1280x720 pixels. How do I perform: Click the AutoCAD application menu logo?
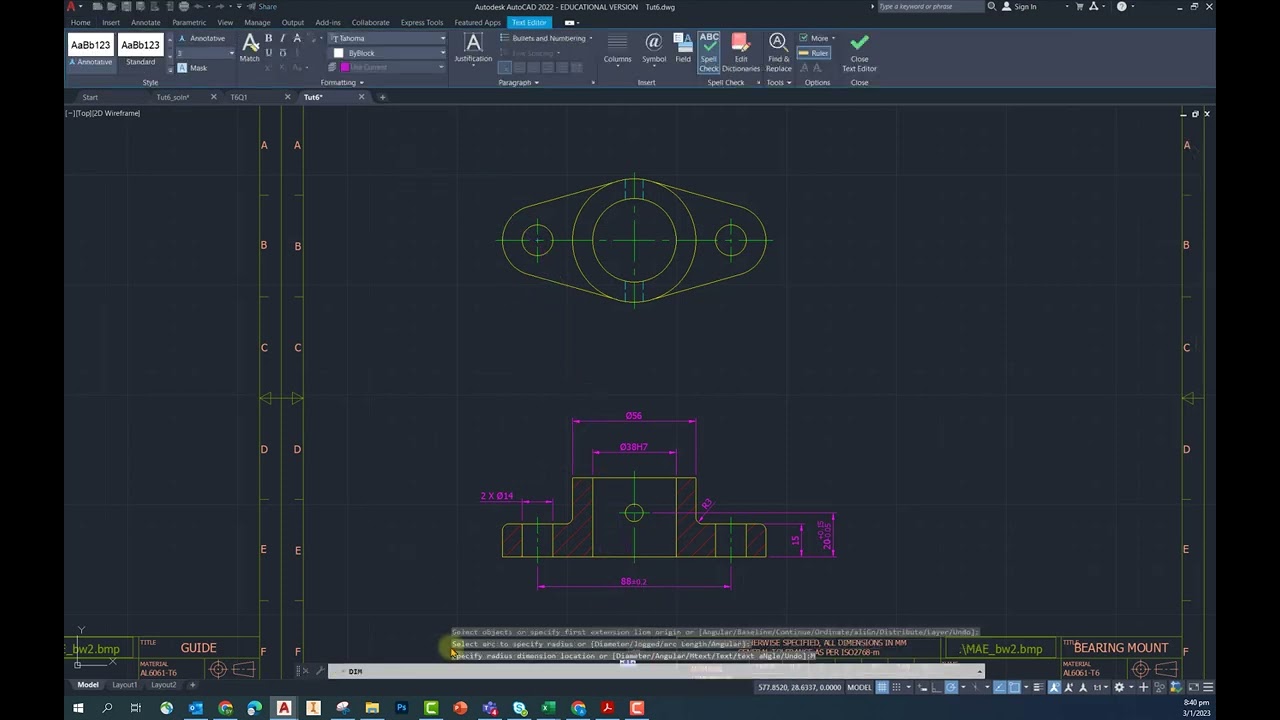(71, 7)
